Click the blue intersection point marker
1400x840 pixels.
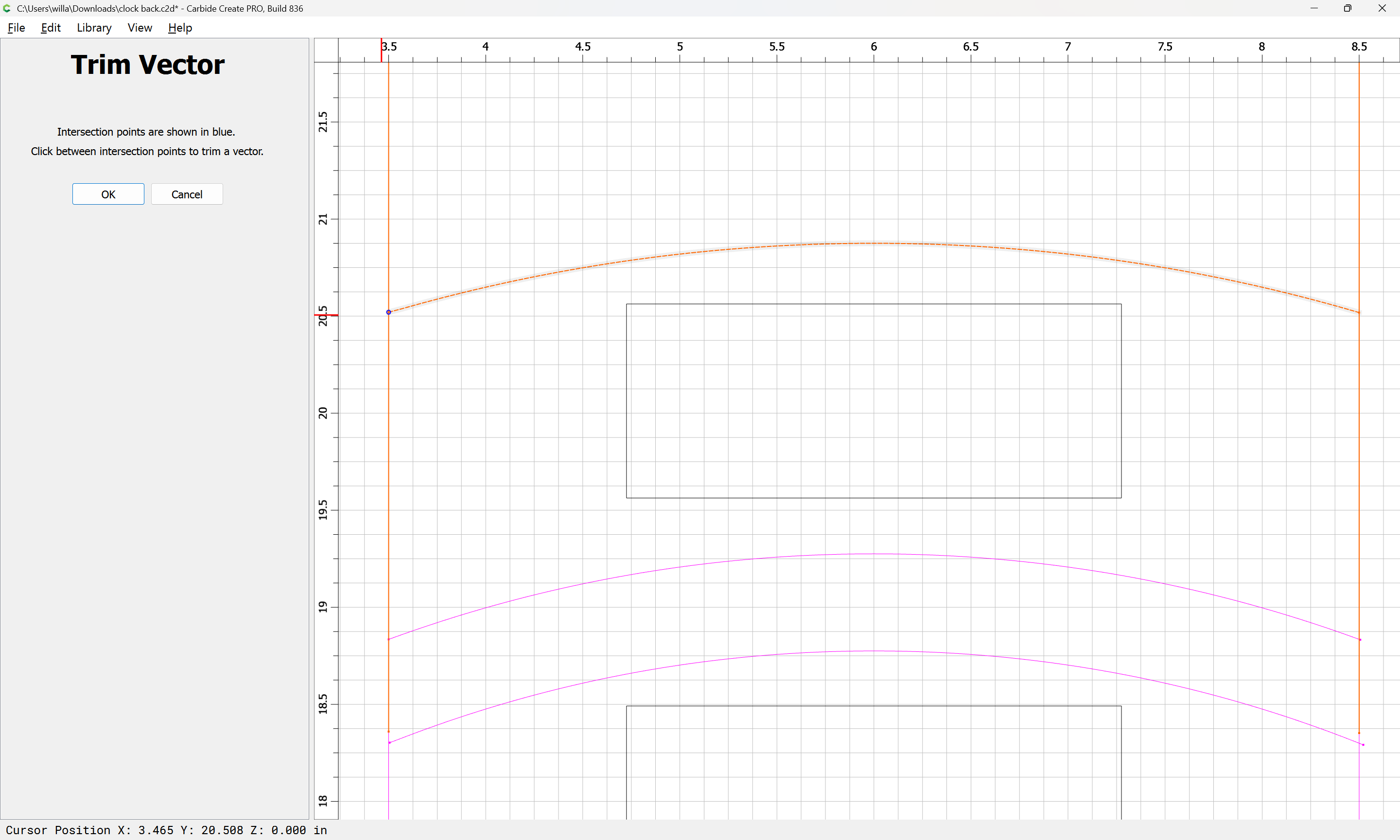(x=389, y=312)
